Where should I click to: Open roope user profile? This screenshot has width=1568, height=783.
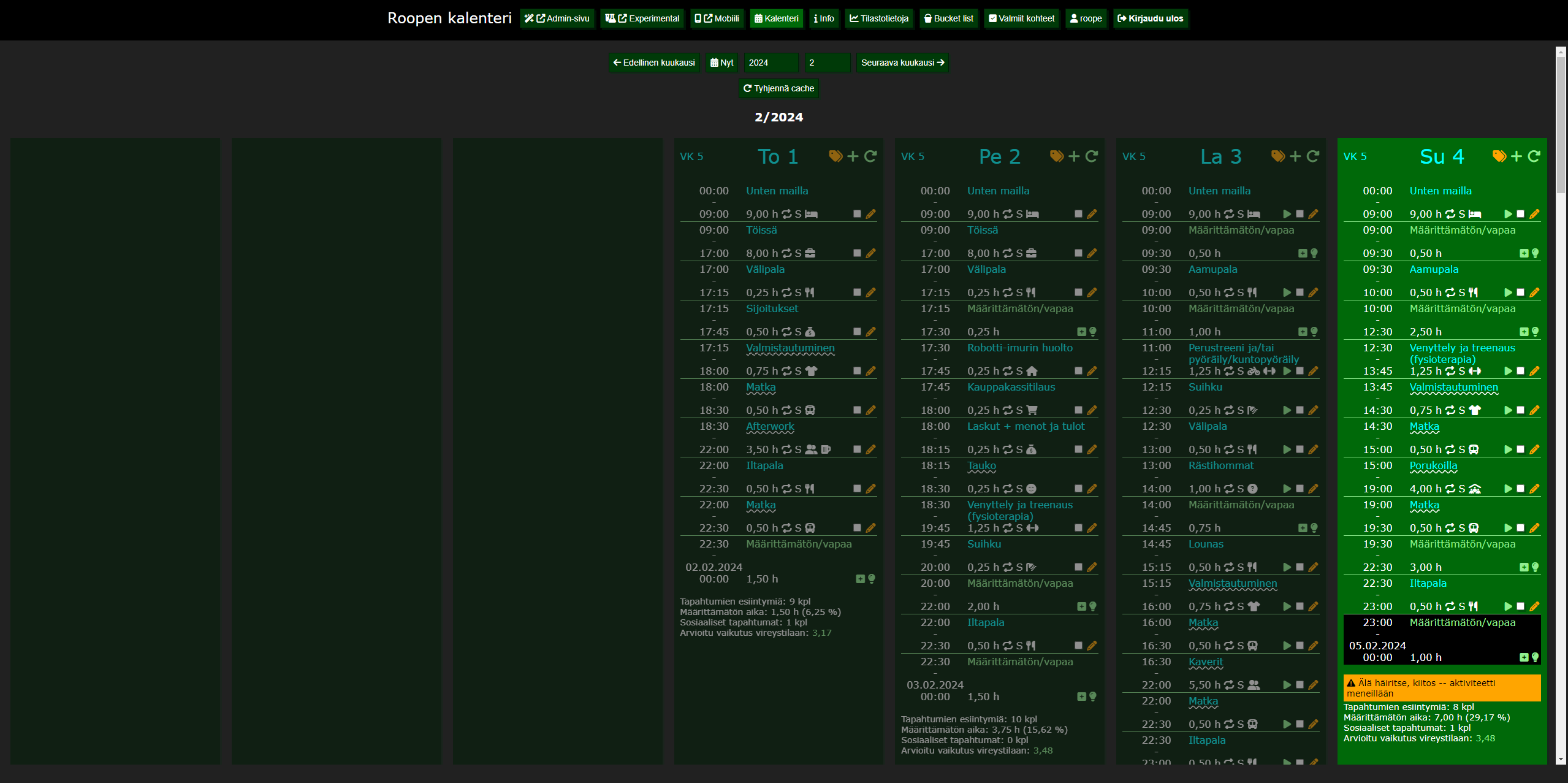click(1086, 18)
